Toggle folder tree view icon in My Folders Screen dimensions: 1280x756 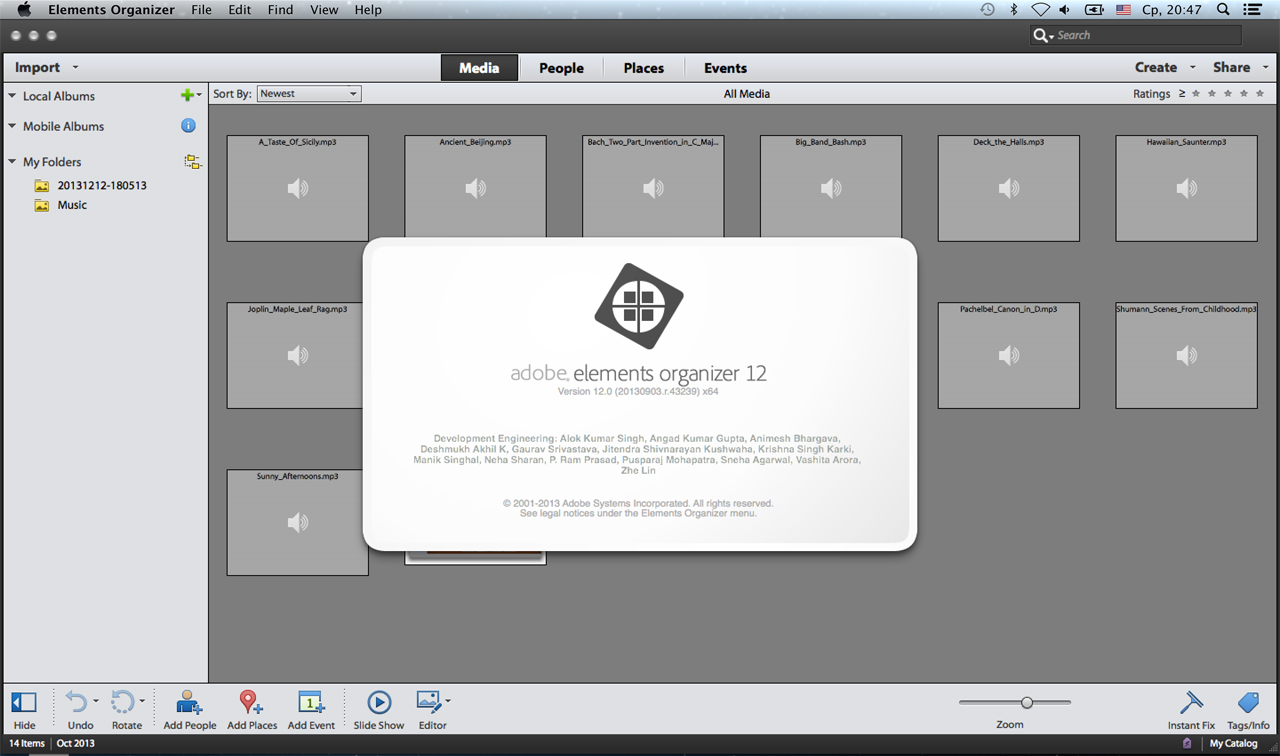click(192, 161)
